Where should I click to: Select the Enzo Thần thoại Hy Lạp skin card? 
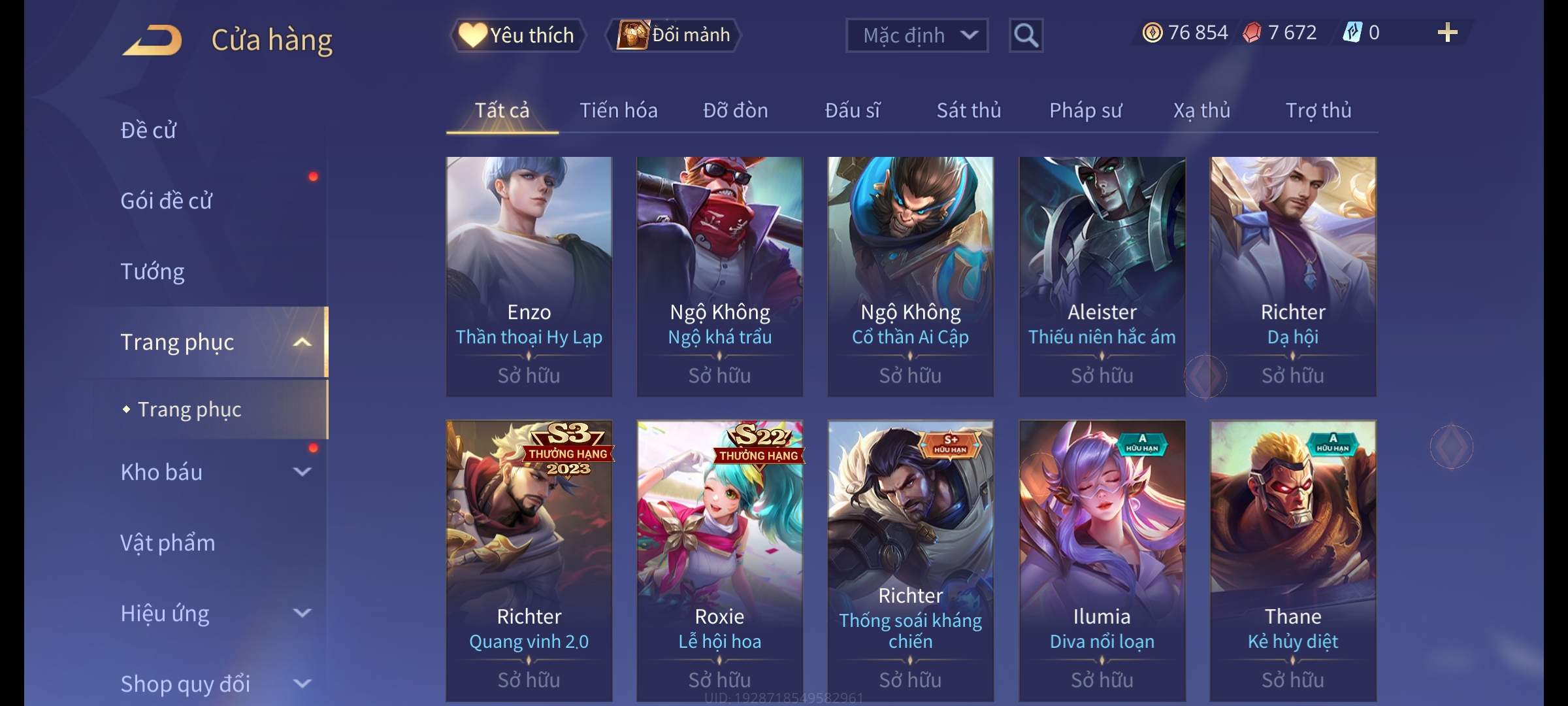click(x=529, y=277)
